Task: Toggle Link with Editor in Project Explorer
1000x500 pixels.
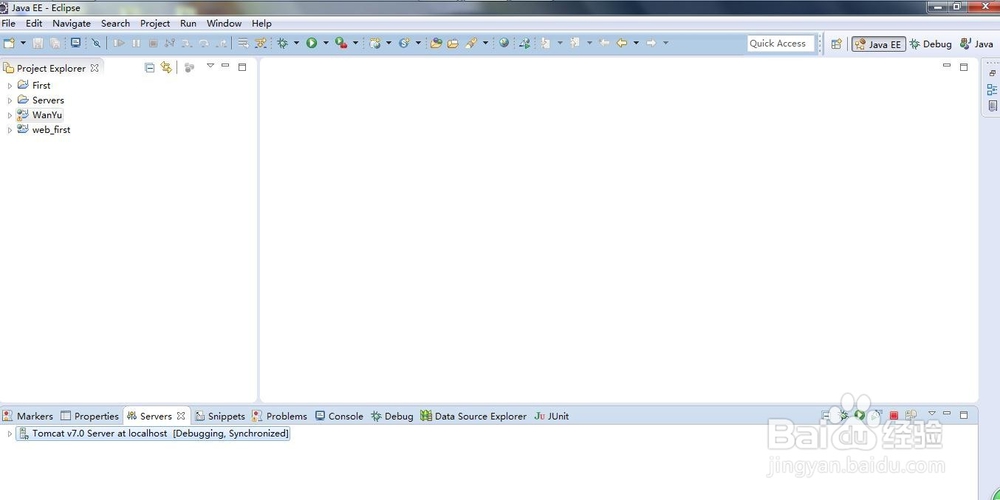Action: [166, 68]
